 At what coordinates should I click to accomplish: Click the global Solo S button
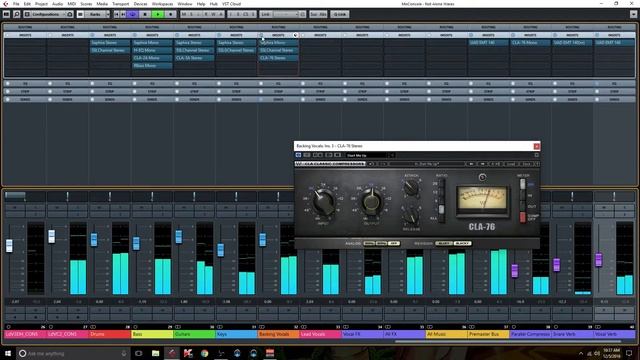coord(191,14)
